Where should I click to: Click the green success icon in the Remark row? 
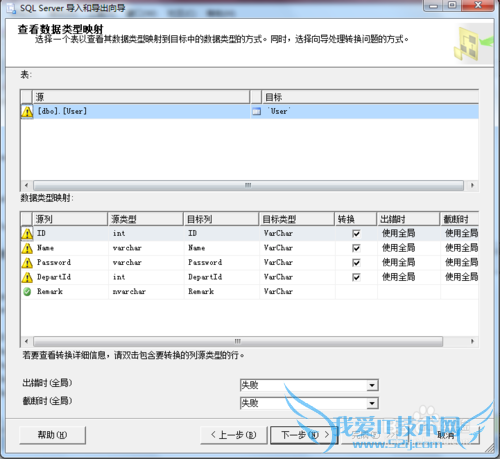pos(27,292)
